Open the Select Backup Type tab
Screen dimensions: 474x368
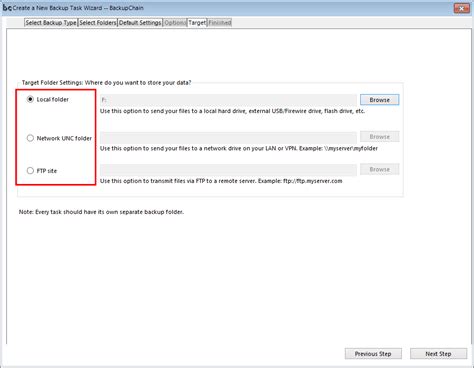pyautogui.click(x=51, y=23)
